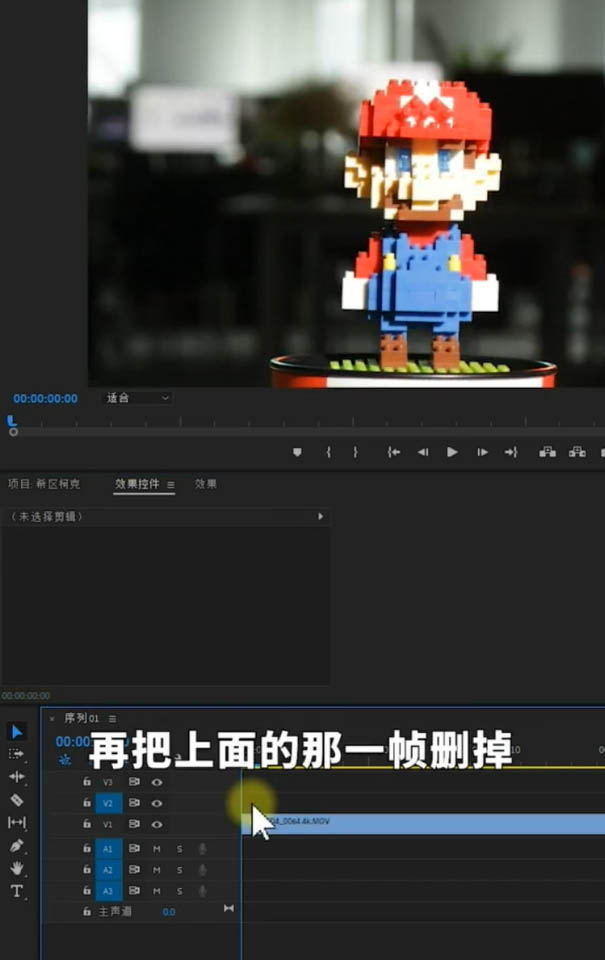
Task: Click the program monitor zoom scroll handle
Action: click(13, 432)
